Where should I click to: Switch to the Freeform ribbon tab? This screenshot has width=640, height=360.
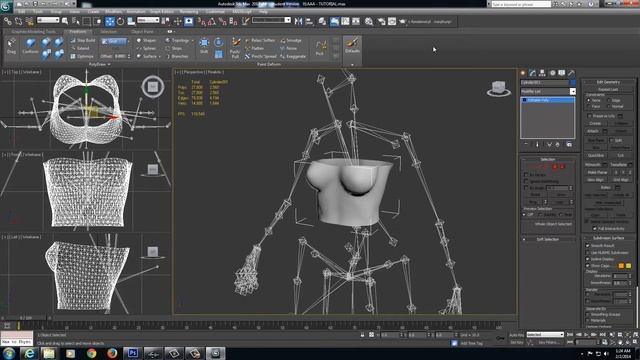tap(78, 31)
